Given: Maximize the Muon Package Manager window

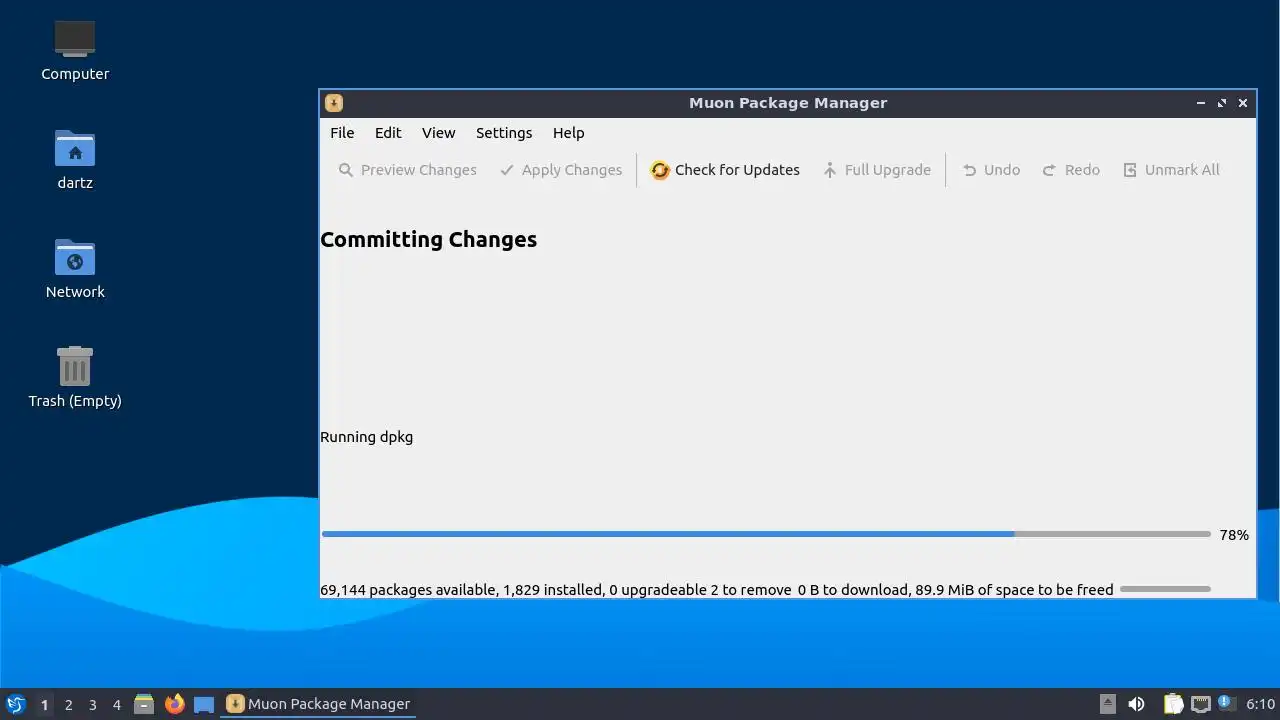Looking at the screenshot, I should click(x=1222, y=103).
